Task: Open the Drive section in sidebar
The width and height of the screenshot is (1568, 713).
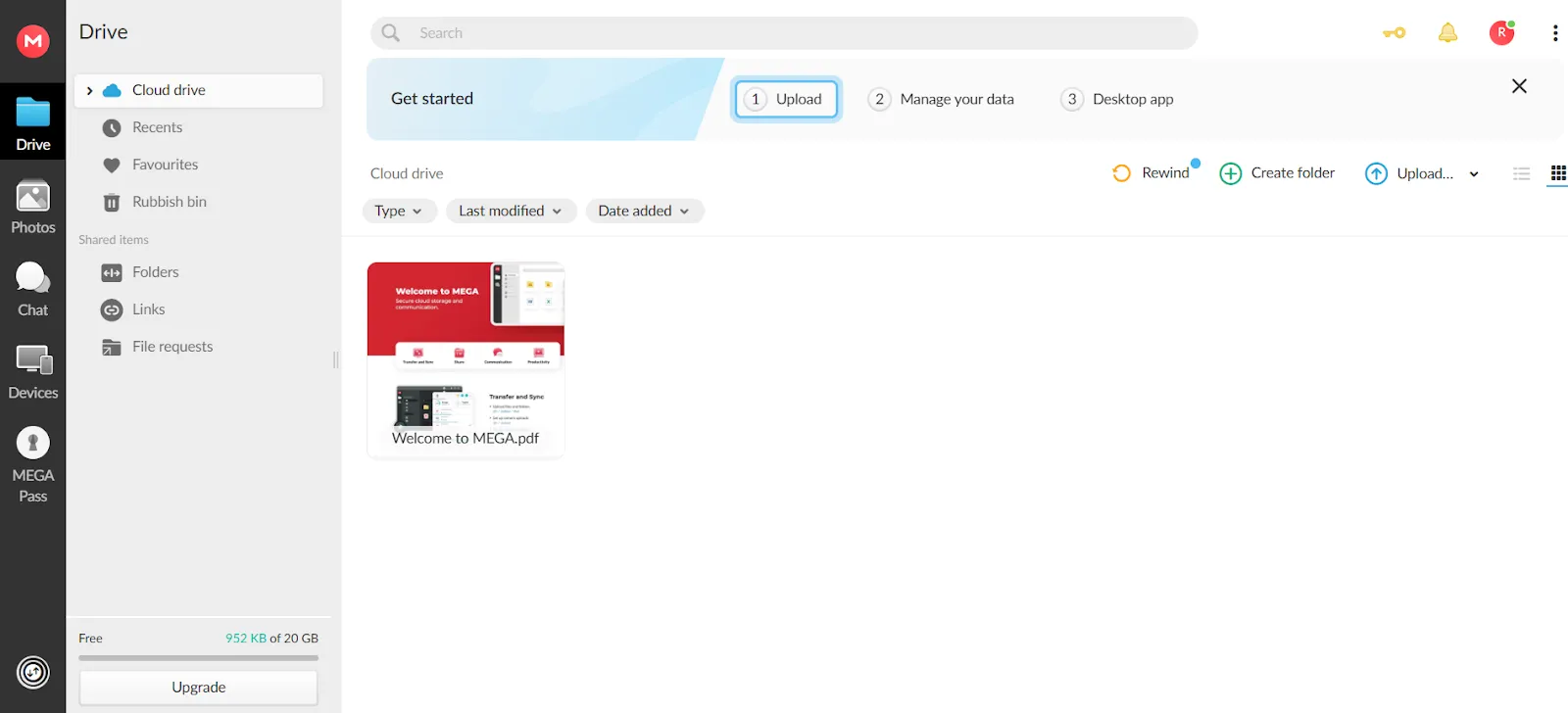Action: tap(32, 123)
